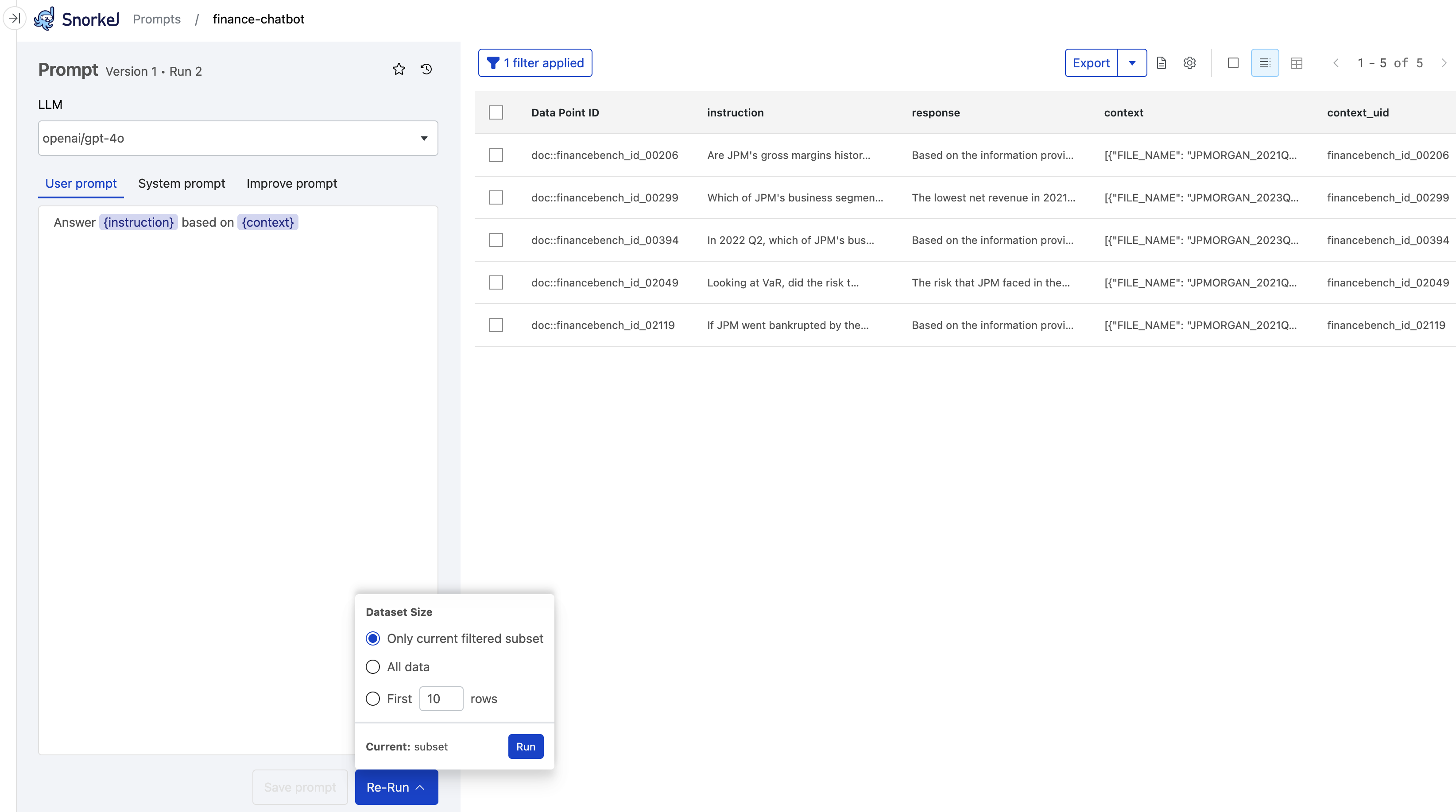Viewport: 1456px width, 812px height.
Task: Click cell doc::financebench_id_00206
Action: 605,155
